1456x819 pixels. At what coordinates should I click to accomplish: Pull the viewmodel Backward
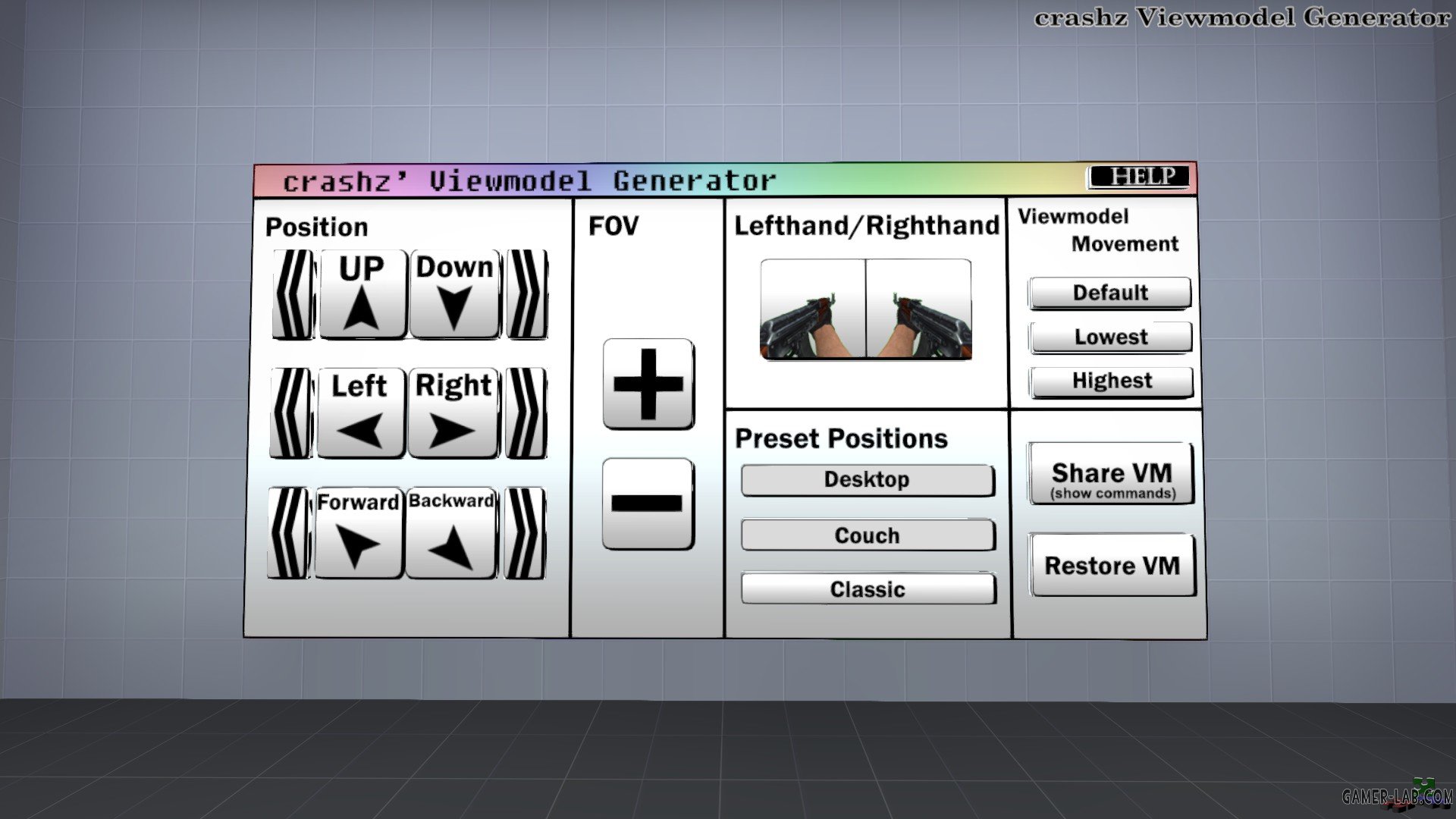pos(451,533)
